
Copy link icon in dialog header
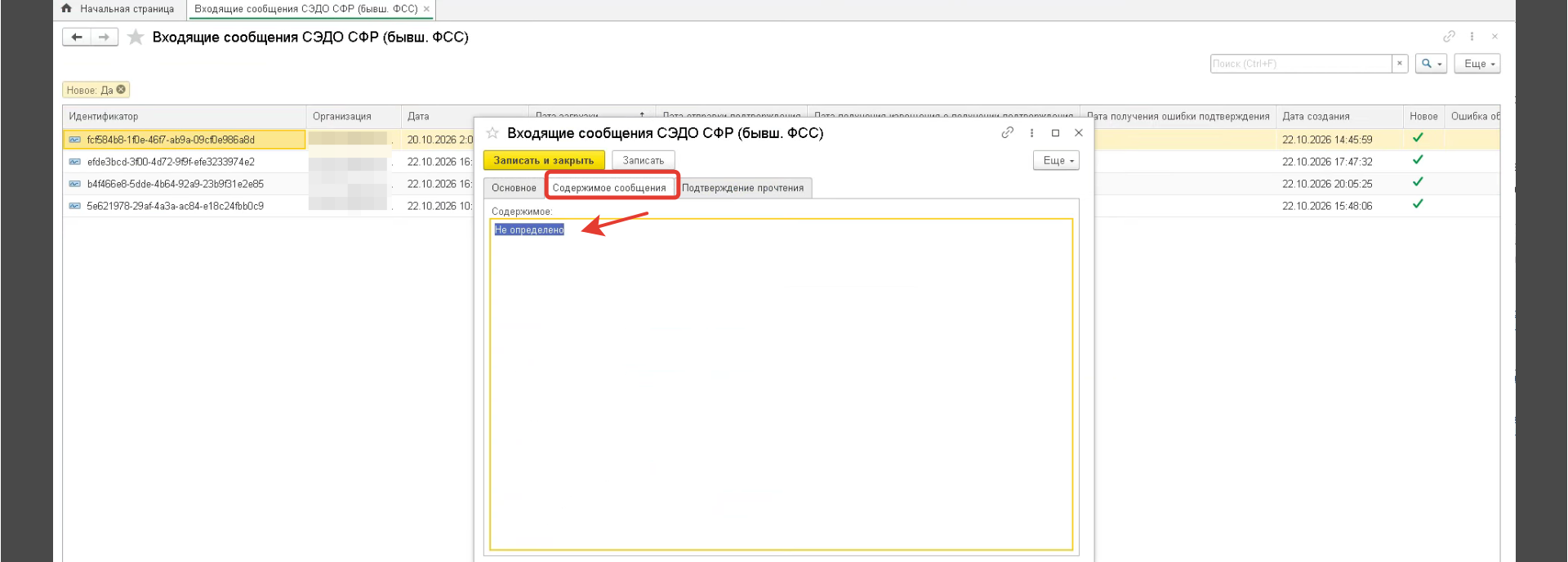click(1008, 132)
